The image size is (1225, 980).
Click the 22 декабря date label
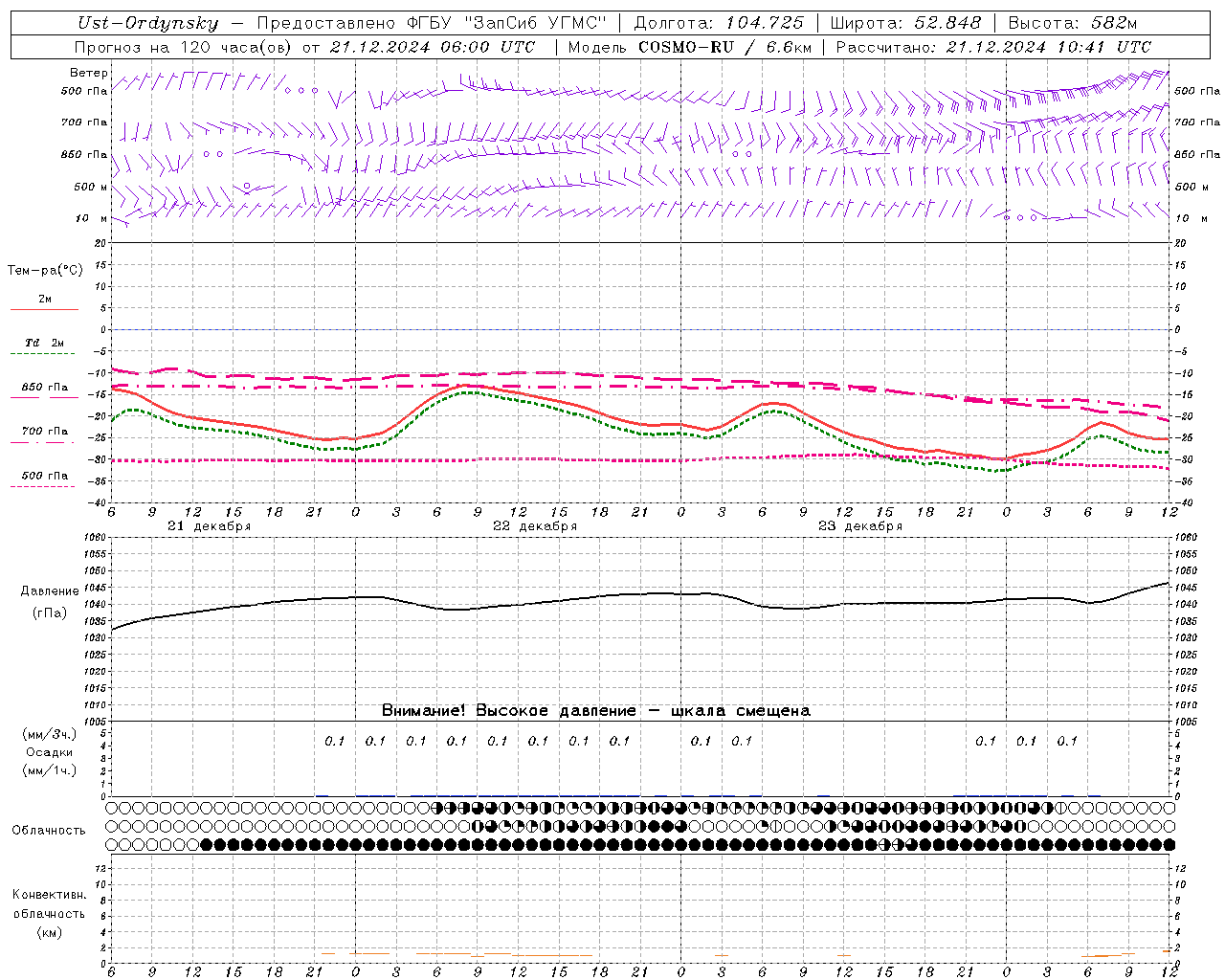click(x=535, y=526)
